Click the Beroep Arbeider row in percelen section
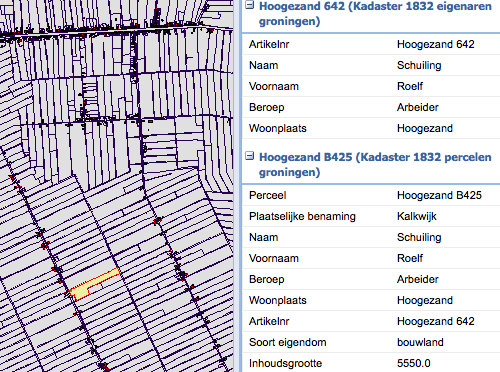 coord(371,279)
